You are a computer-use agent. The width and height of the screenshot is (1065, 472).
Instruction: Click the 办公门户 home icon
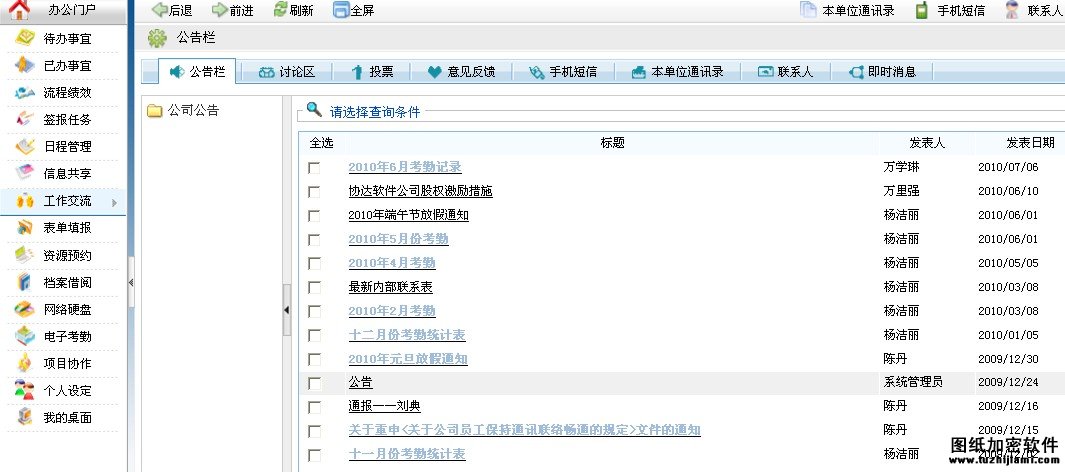[20, 10]
